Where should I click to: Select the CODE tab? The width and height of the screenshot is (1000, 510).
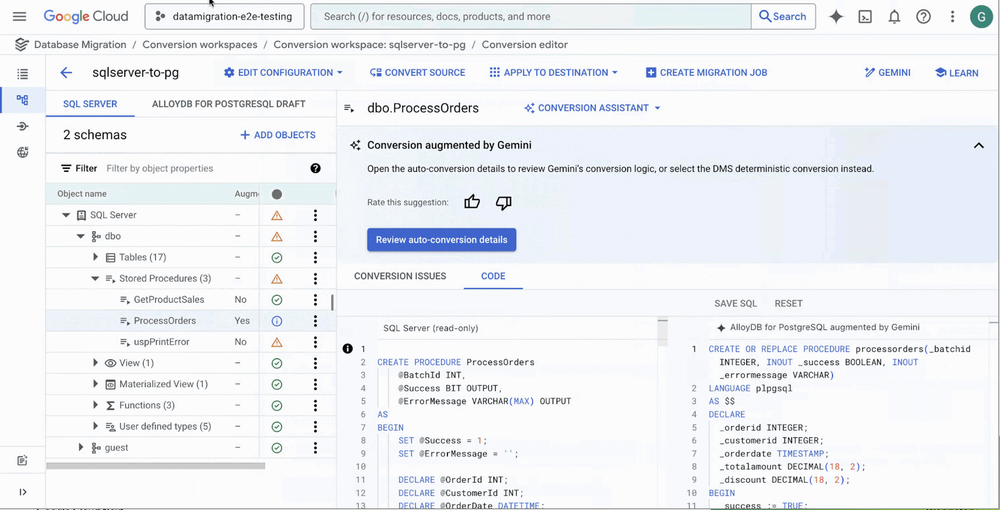coord(493,276)
